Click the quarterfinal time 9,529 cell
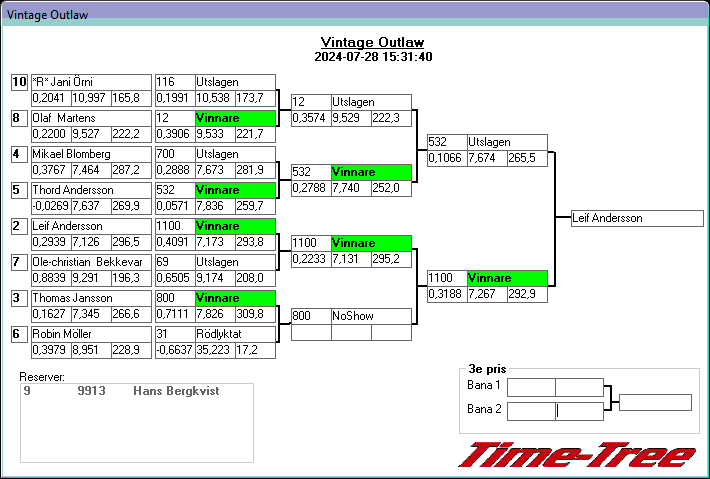 (x=351, y=118)
